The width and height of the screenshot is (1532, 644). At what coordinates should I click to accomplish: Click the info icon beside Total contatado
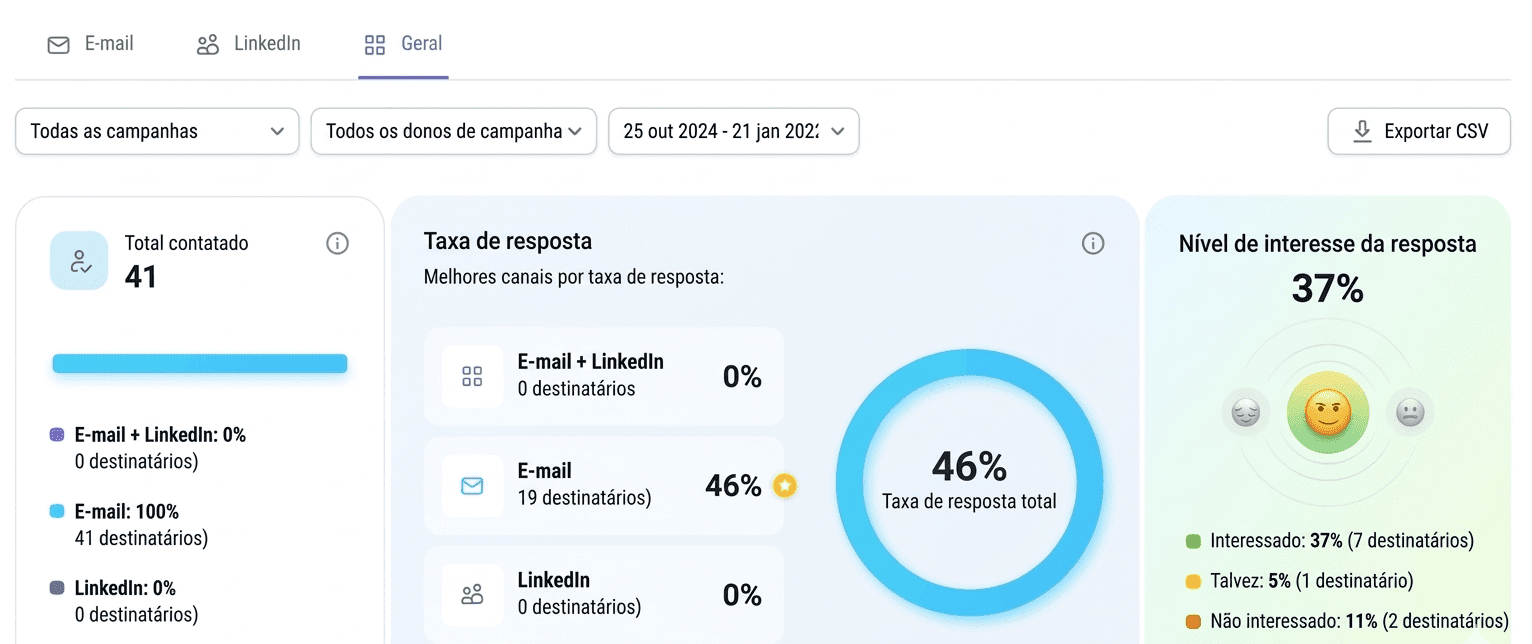tap(337, 243)
